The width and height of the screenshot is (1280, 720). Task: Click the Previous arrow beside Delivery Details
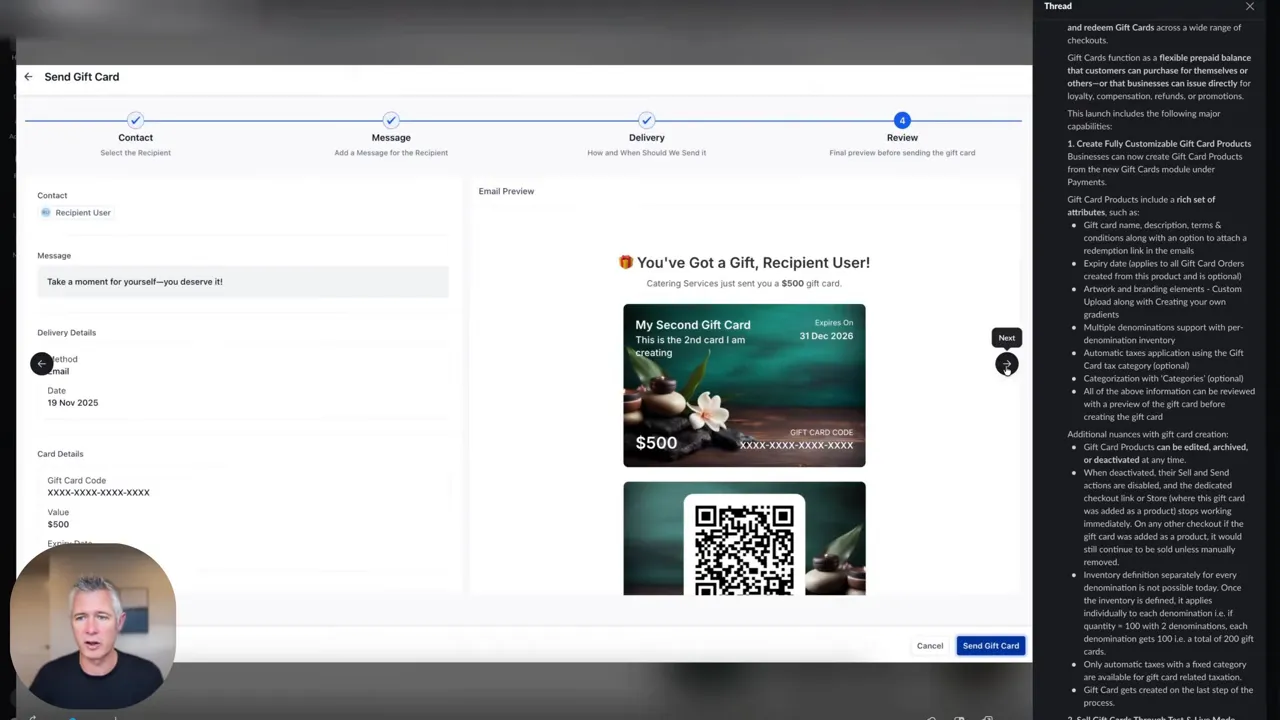pyautogui.click(x=40, y=364)
